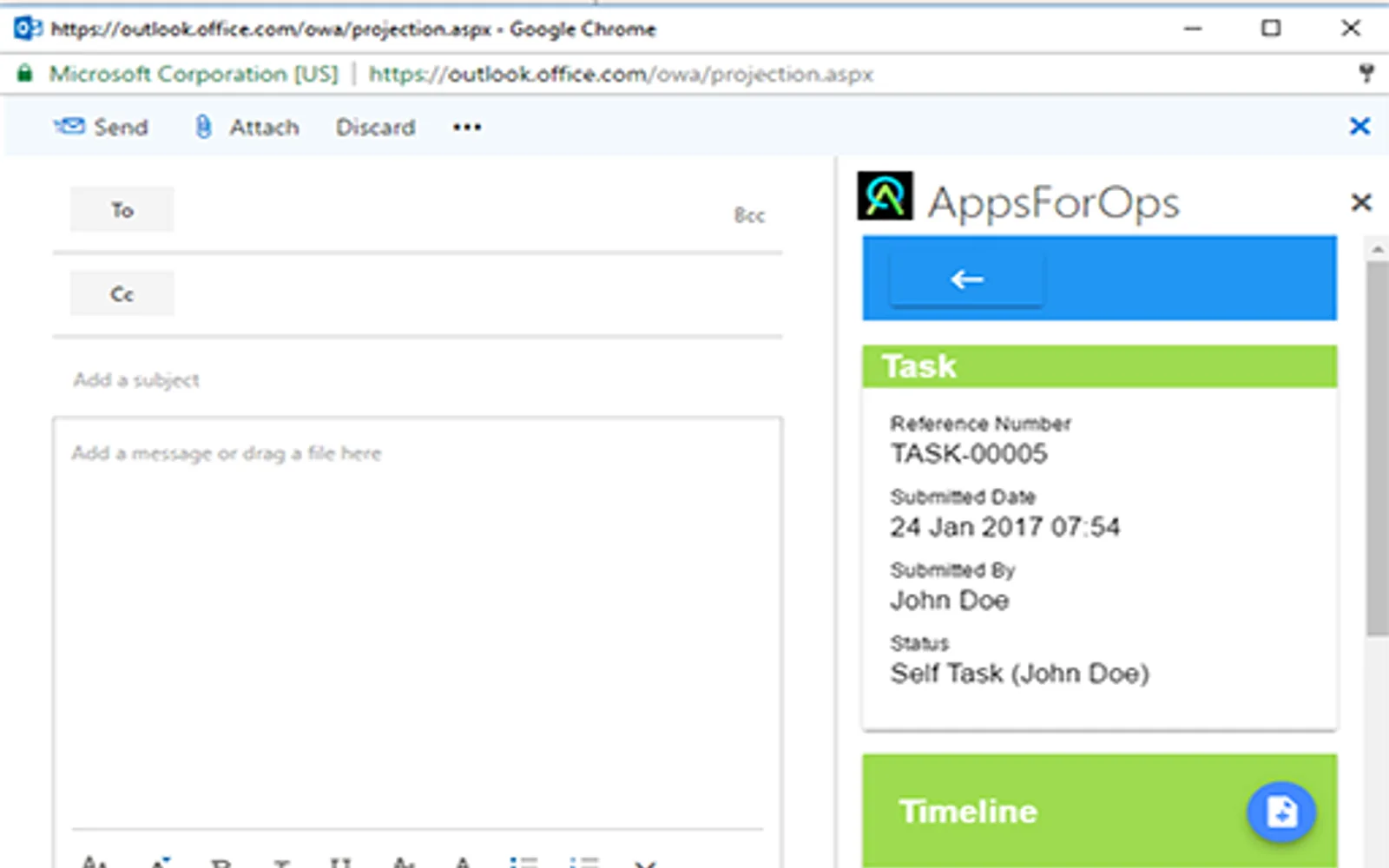
Task: Open the Cc recipients picker
Action: (x=122, y=294)
